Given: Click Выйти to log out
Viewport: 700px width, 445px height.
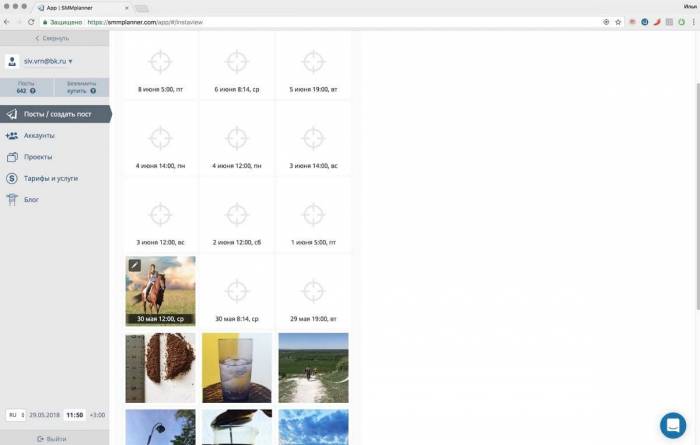Looking at the screenshot, I should click(54, 438).
